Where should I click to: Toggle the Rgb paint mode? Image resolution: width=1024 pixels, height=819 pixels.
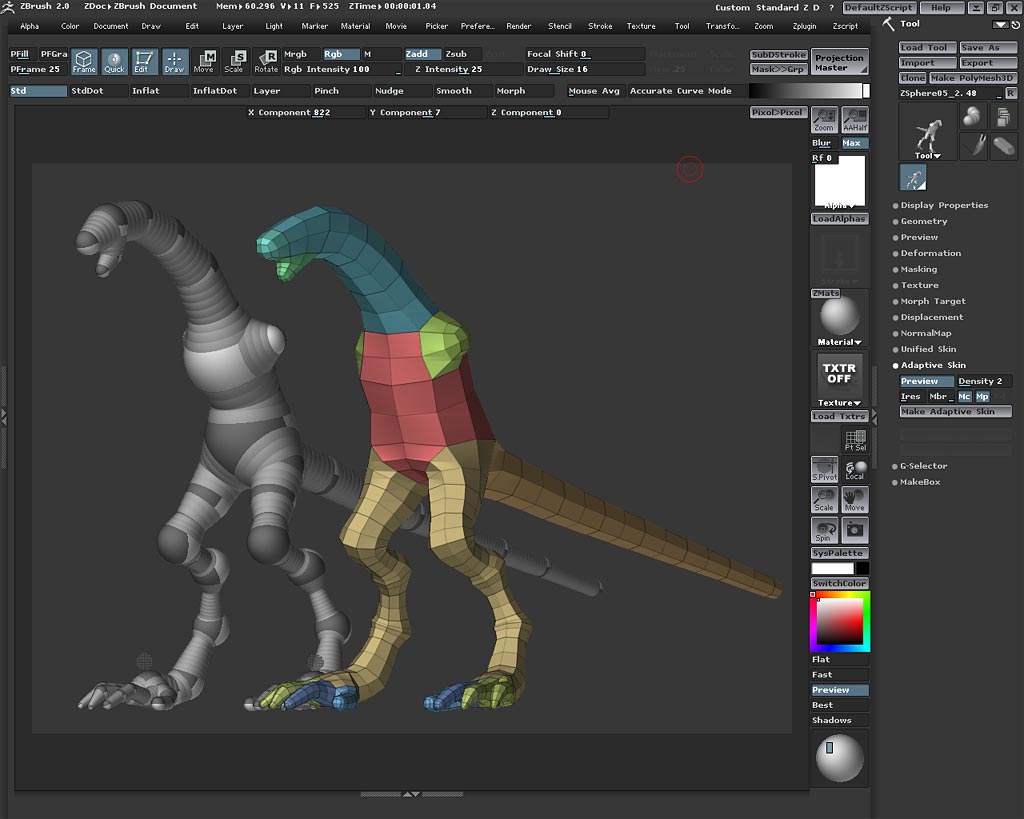click(x=341, y=54)
